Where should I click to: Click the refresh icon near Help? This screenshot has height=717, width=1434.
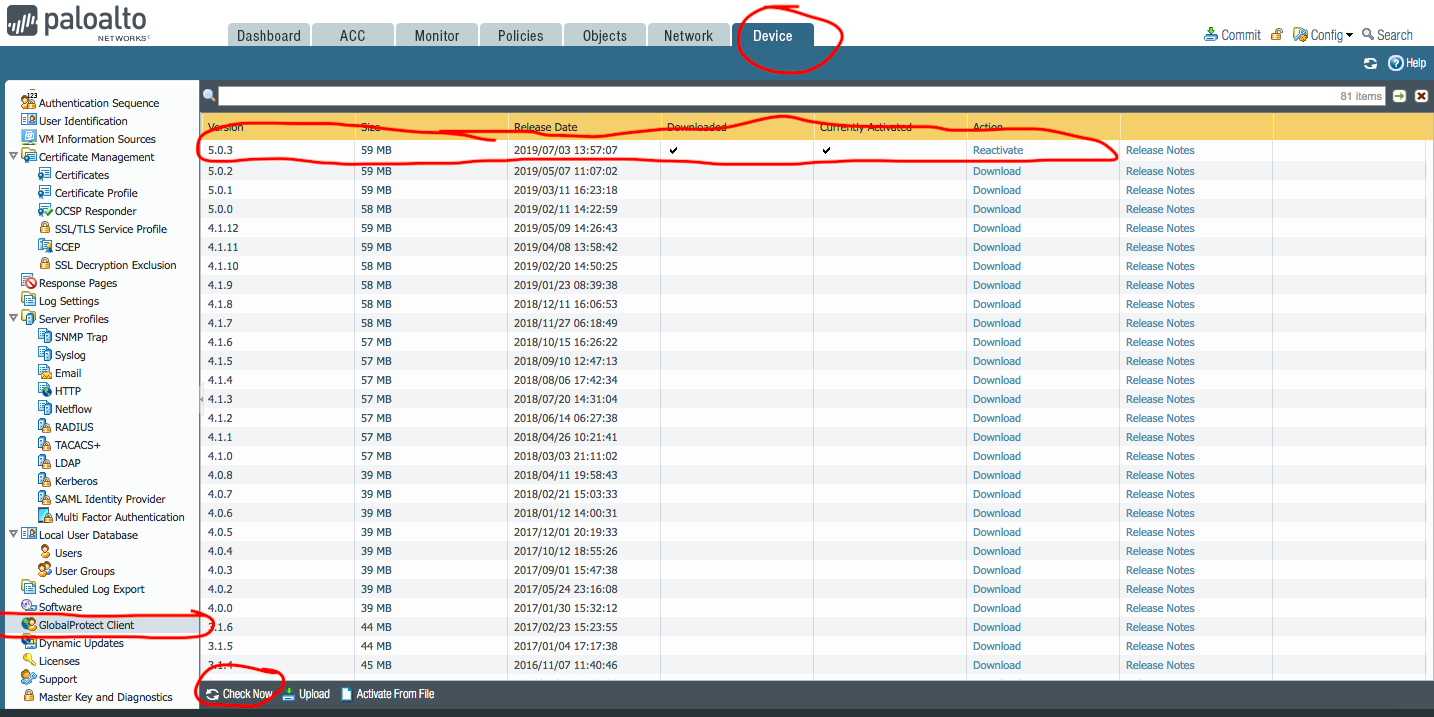[x=1370, y=63]
